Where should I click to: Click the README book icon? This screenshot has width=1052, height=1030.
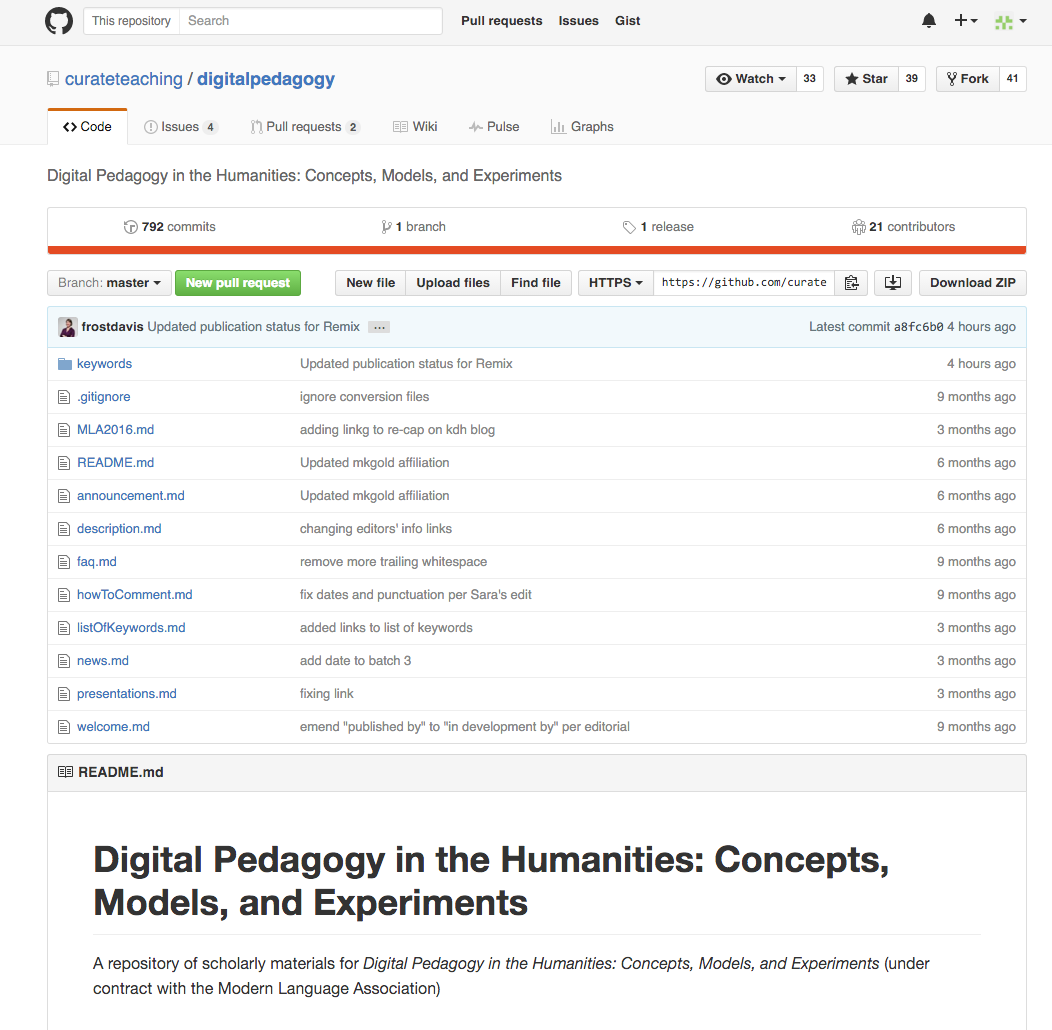pos(65,772)
